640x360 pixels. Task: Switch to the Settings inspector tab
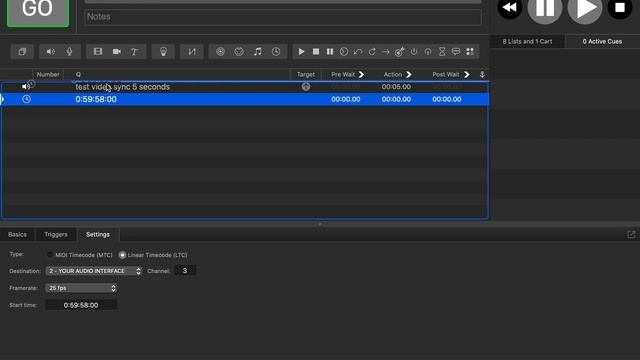98,234
